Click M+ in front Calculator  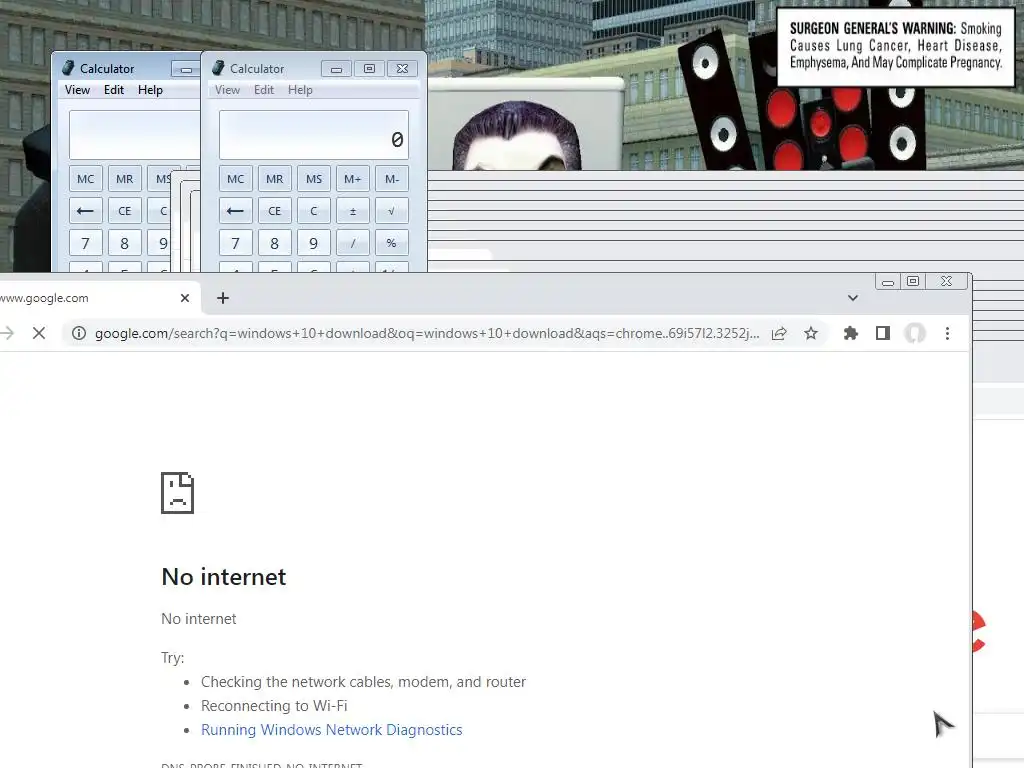(353, 179)
